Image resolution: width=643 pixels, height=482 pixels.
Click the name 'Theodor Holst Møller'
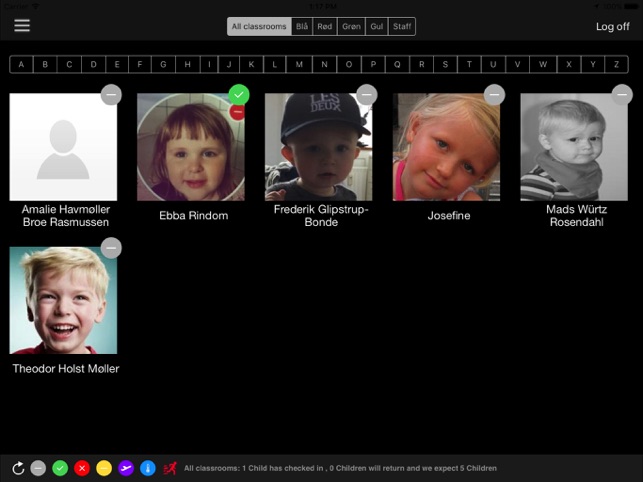(66, 369)
